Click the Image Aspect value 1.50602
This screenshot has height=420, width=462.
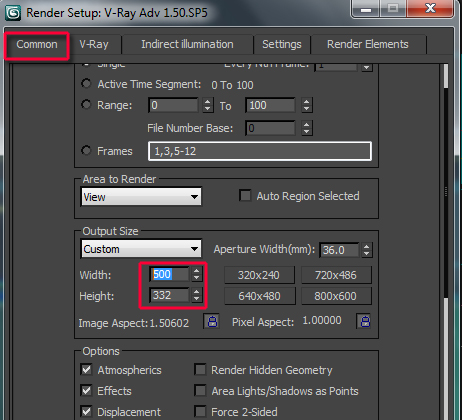[169, 323]
